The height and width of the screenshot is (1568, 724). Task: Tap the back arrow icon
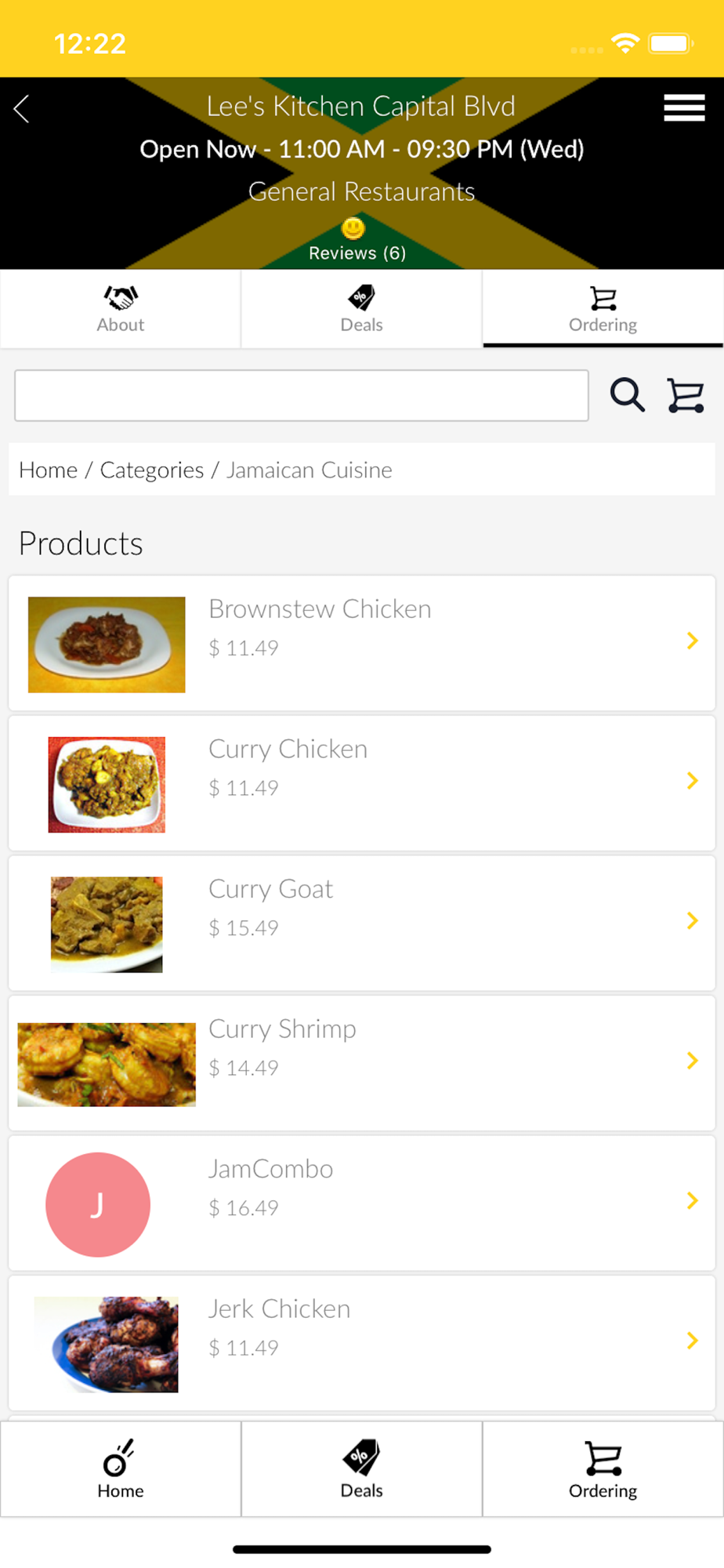pos(22,109)
